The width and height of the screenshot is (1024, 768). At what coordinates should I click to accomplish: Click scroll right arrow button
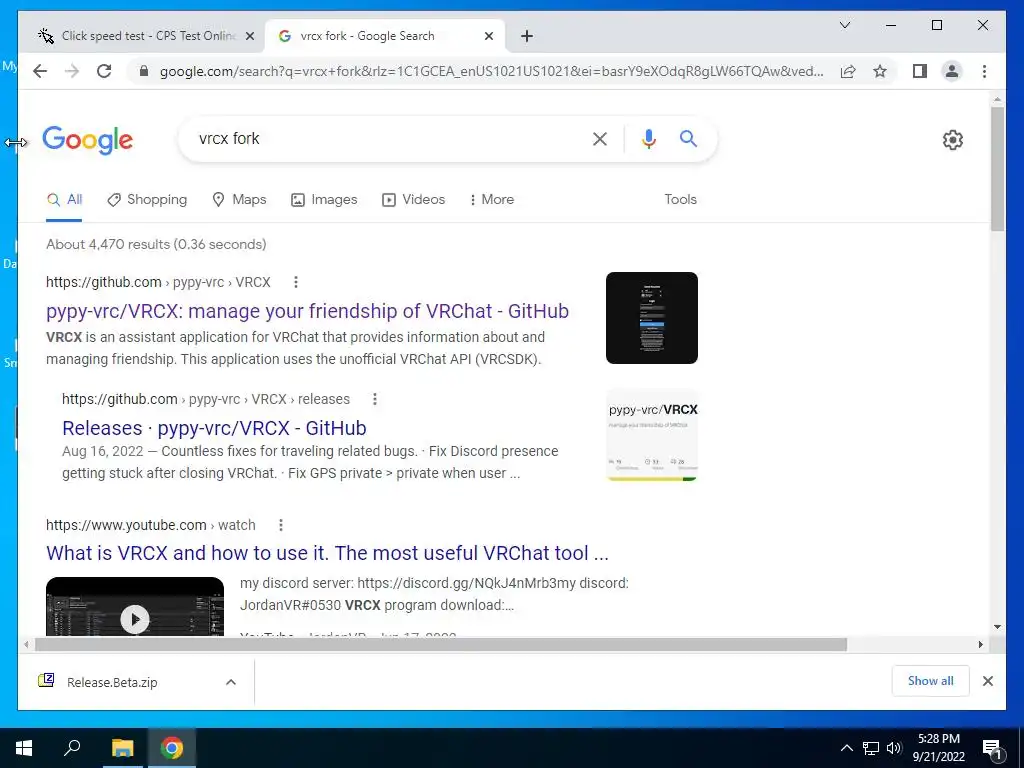coord(981,645)
